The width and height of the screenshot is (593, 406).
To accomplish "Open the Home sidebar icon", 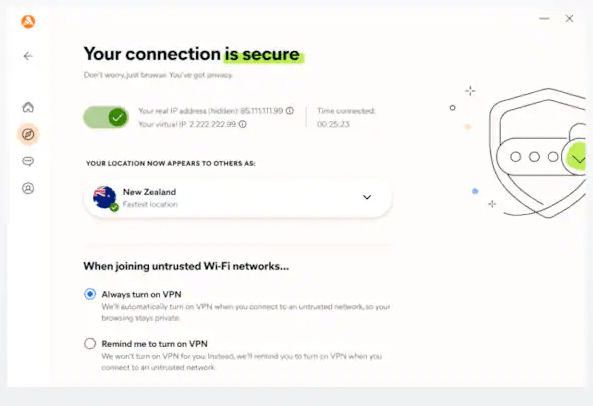I will (x=28, y=107).
